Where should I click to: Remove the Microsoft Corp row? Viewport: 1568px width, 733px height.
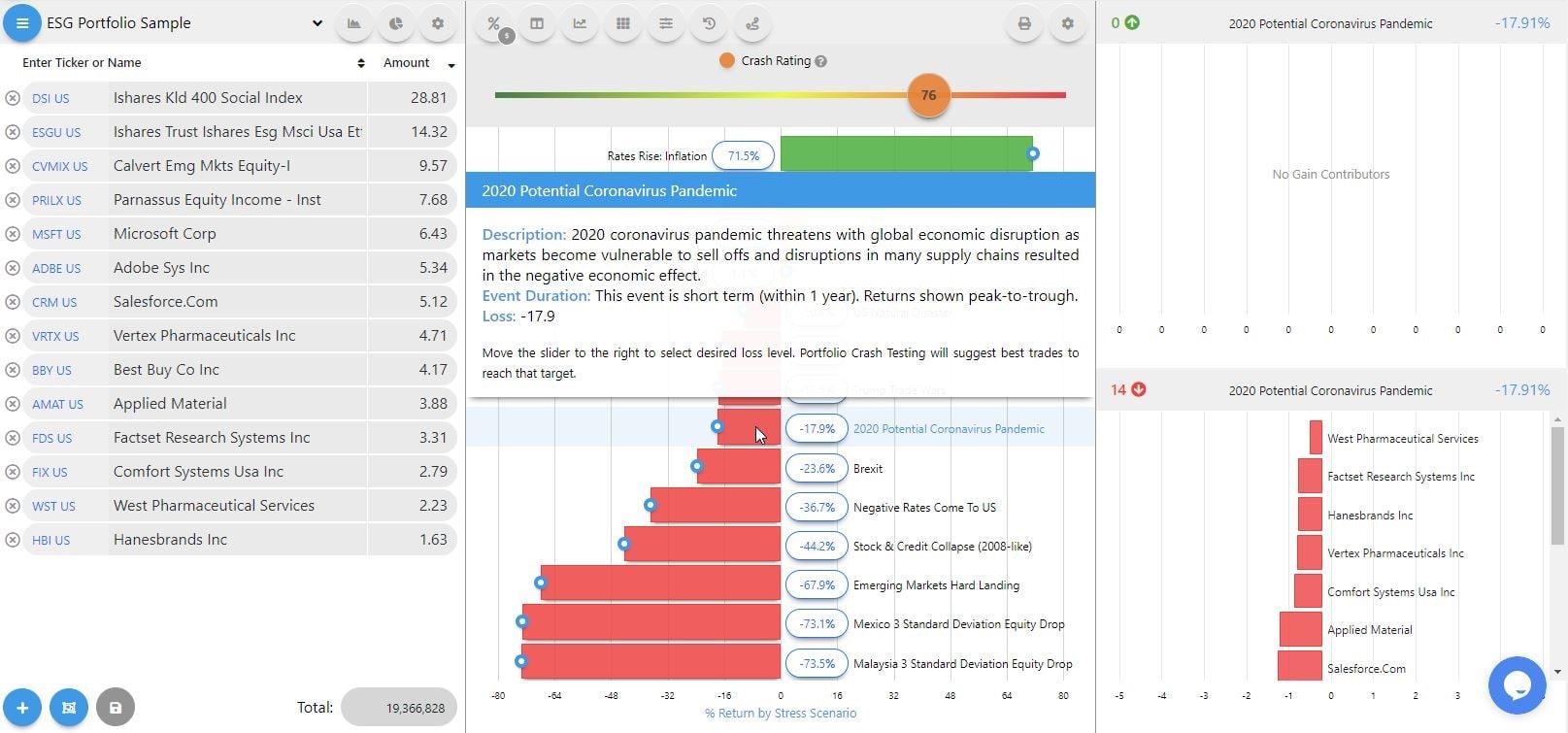pos(13,234)
